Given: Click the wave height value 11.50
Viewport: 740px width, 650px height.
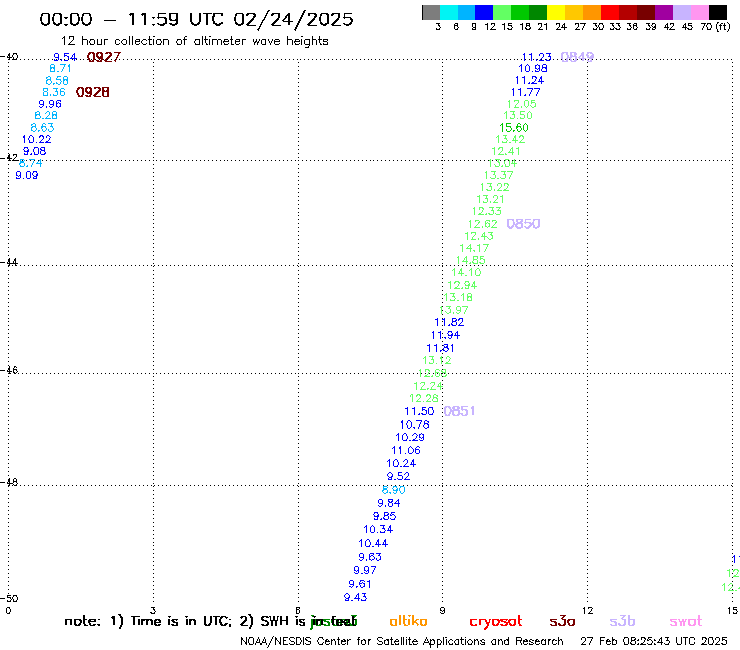Looking at the screenshot, I should [419, 411].
